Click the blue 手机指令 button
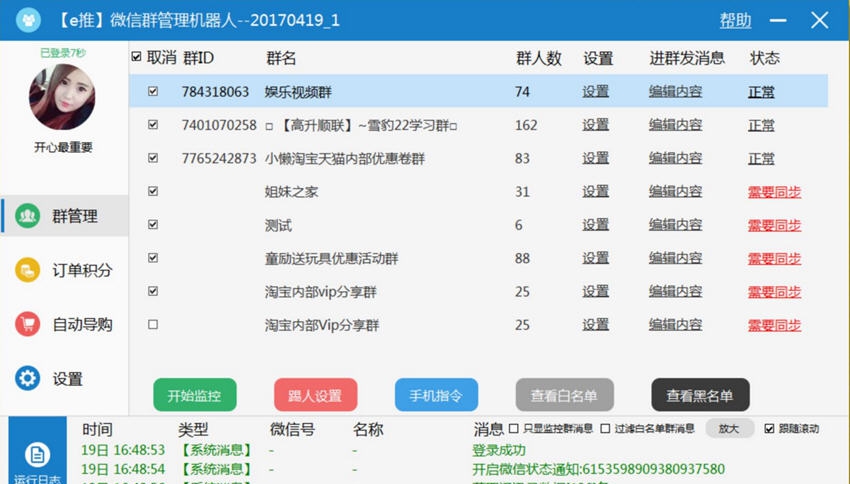 (436, 395)
